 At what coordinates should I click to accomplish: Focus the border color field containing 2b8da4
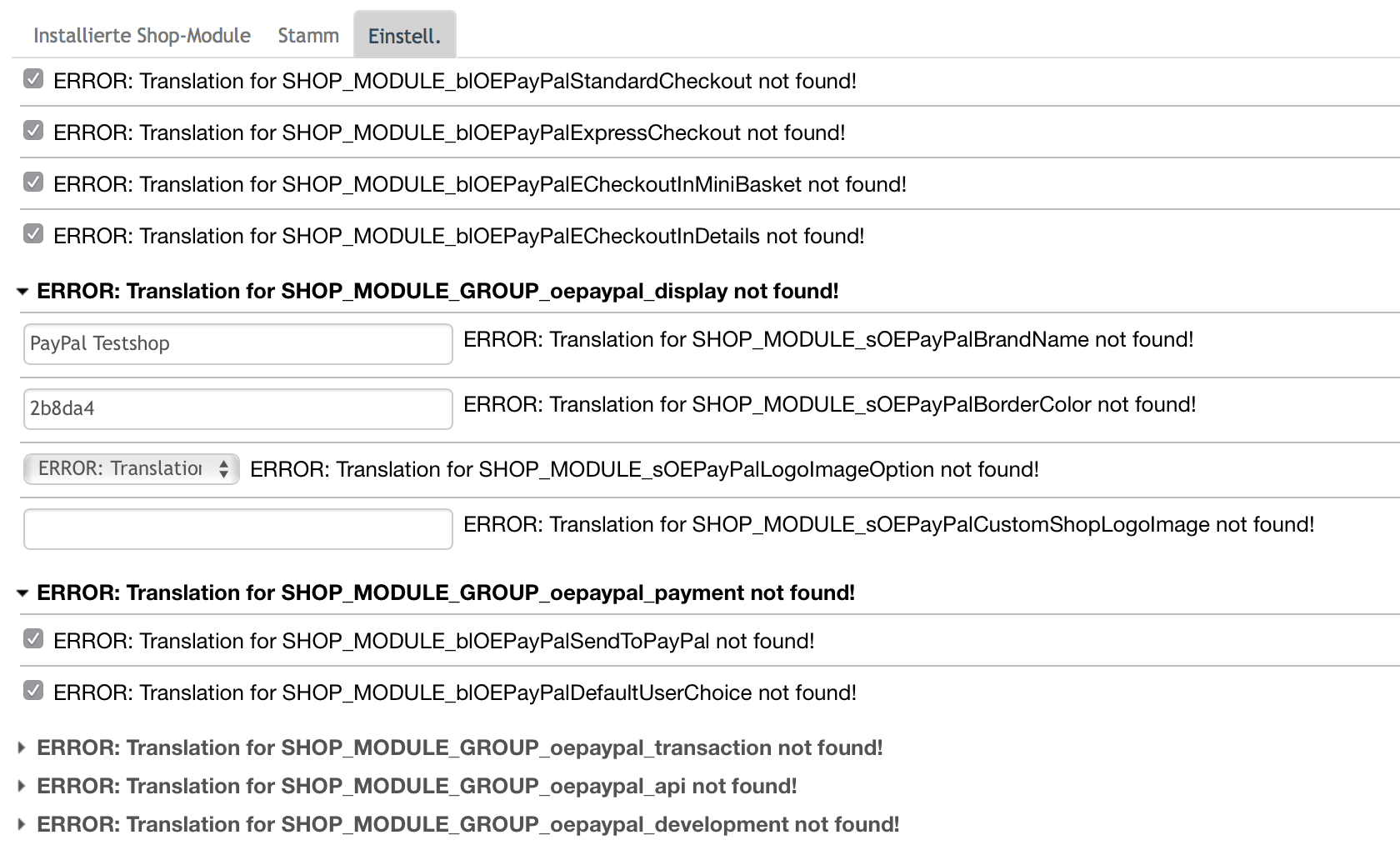tap(237, 409)
